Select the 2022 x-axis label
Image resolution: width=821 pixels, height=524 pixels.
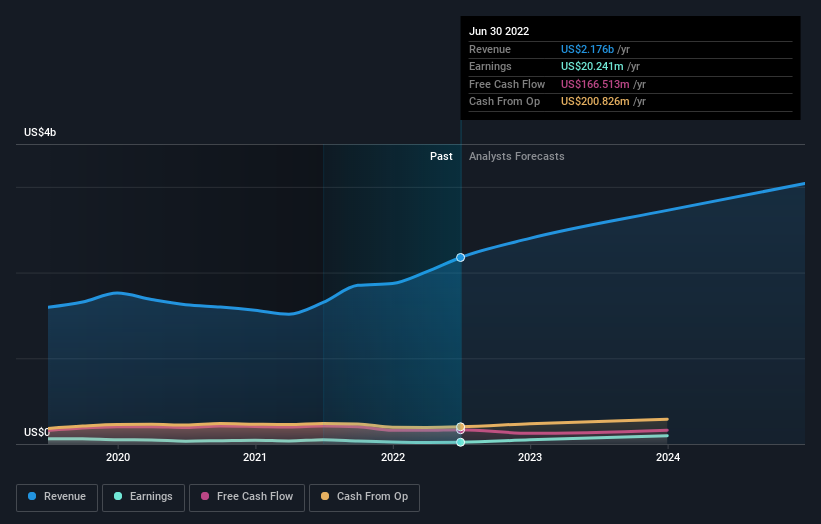click(393, 458)
